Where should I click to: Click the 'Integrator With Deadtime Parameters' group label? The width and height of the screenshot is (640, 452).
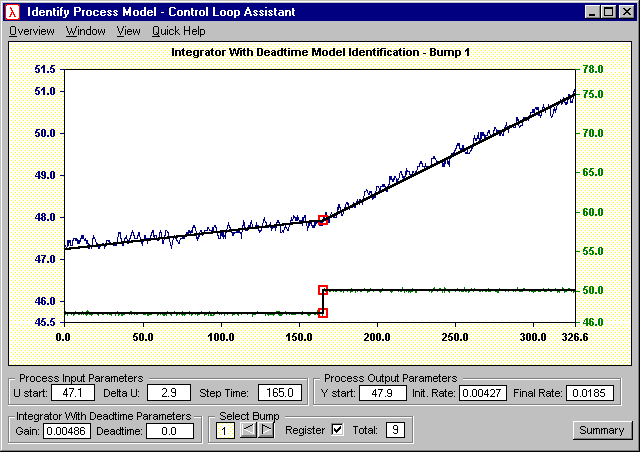click(x=104, y=416)
